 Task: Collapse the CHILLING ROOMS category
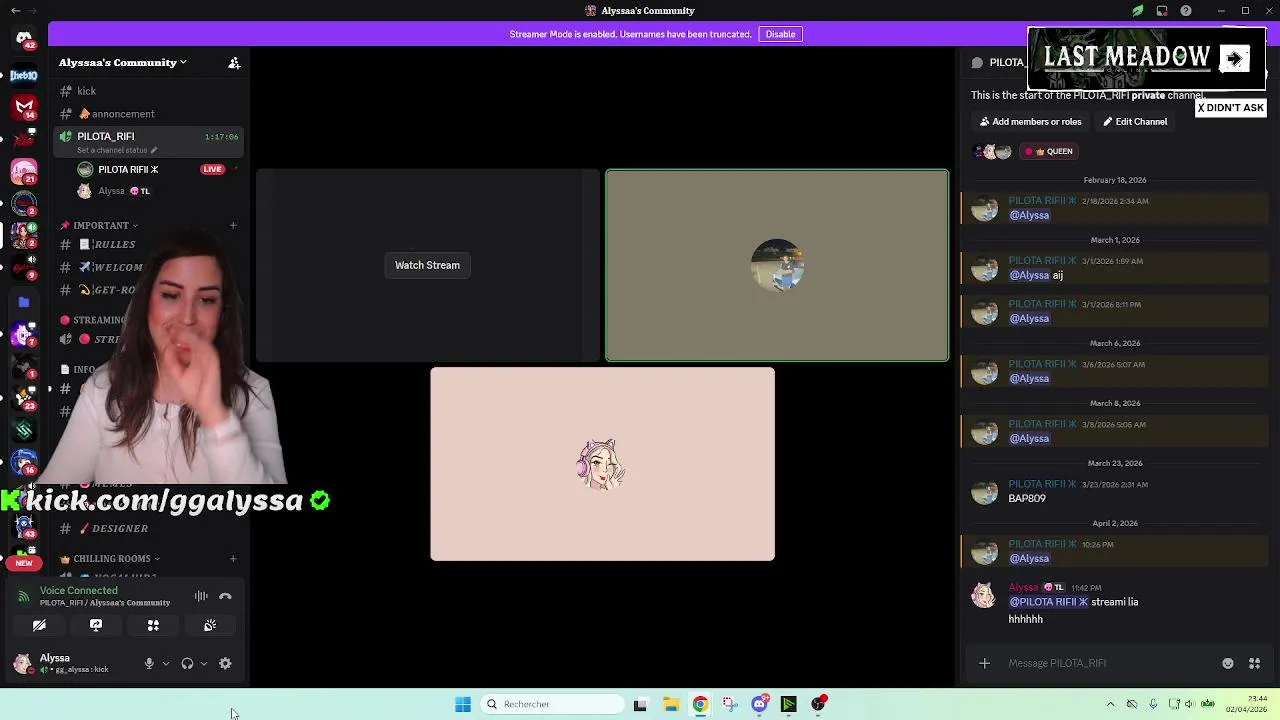[x=110, y=558]
